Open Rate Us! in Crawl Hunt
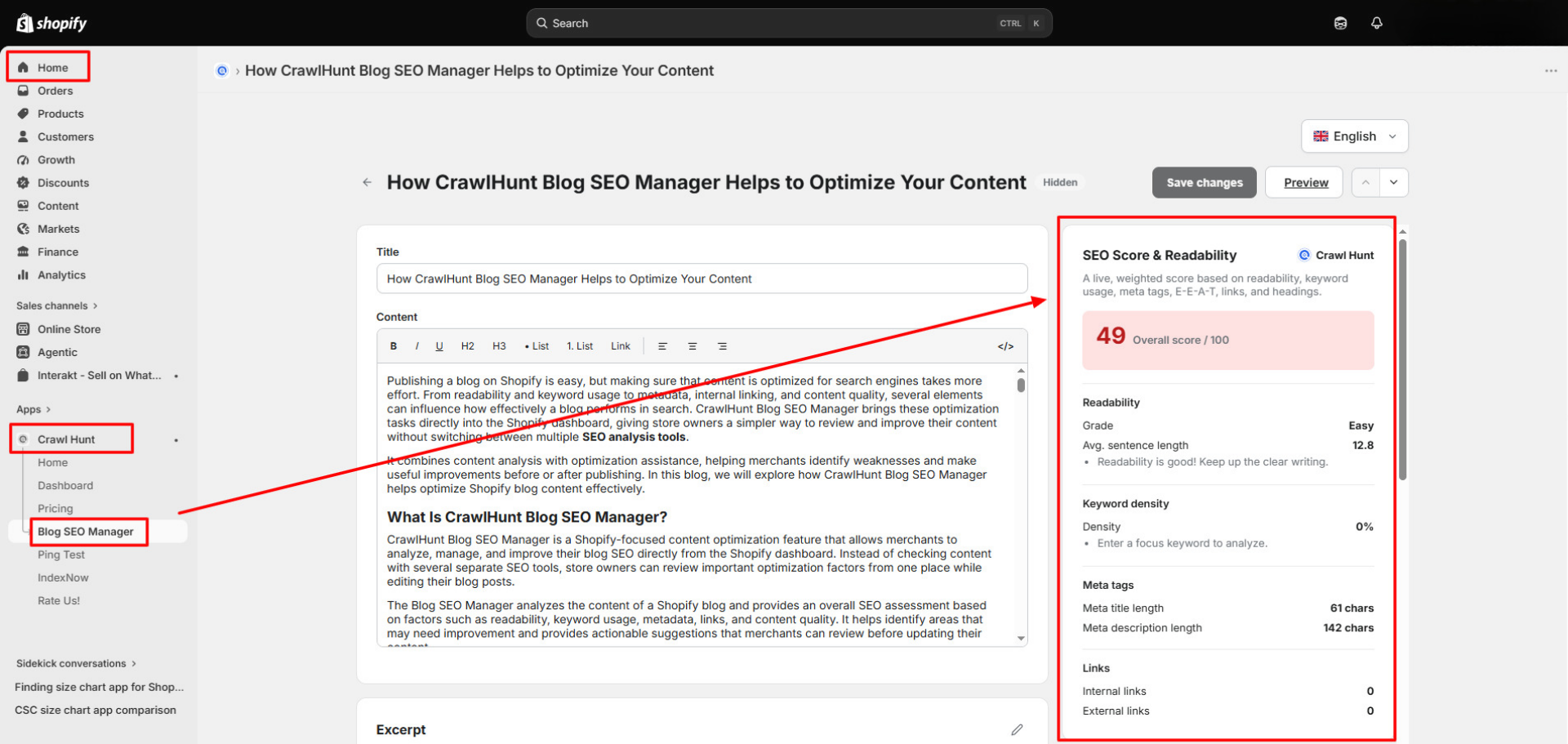 pyautogui.click(x=59, y=600)
